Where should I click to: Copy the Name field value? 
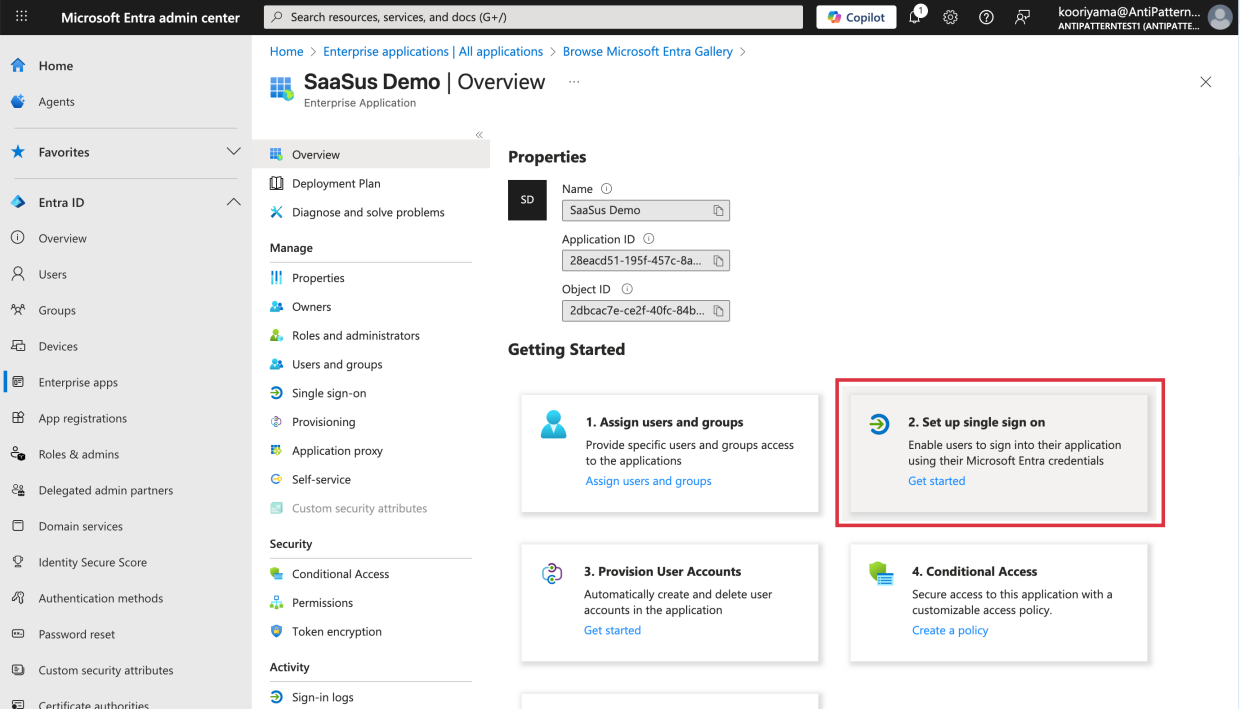718,210
